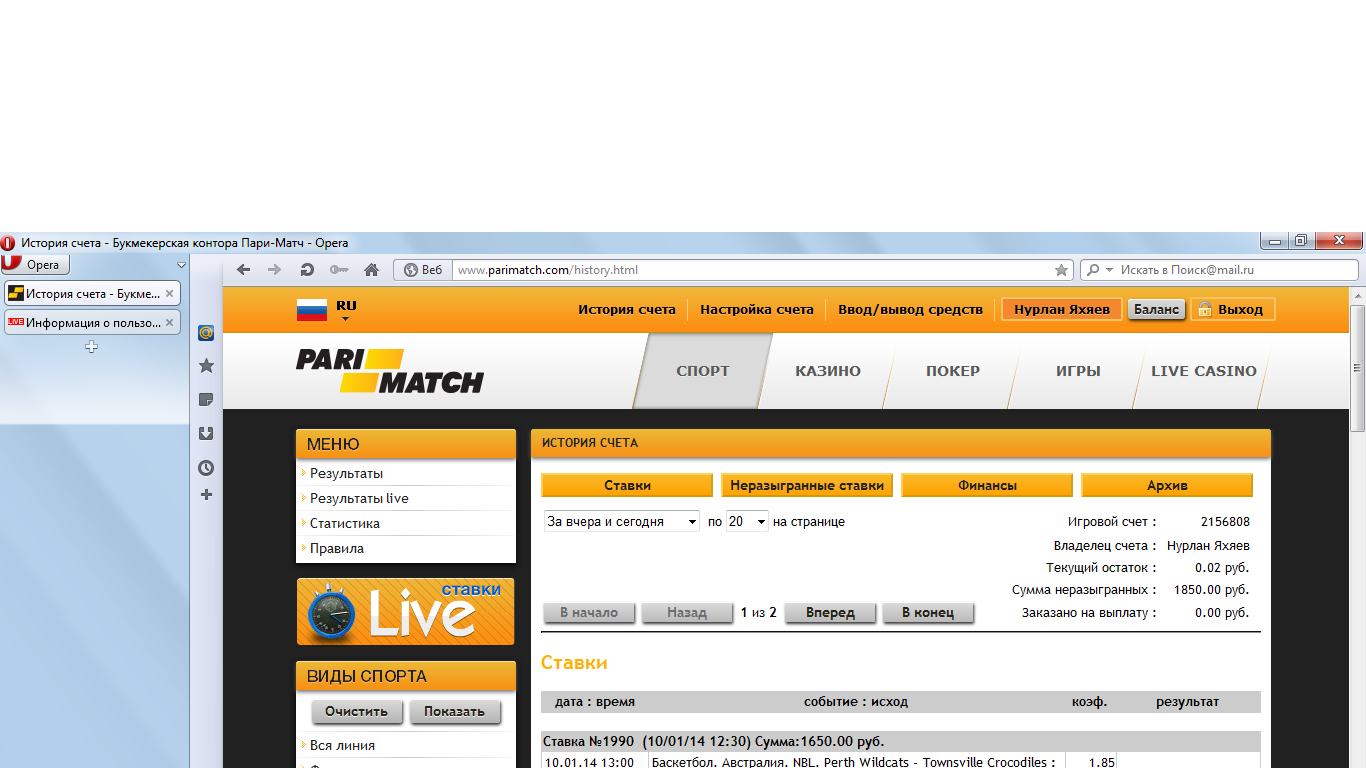Reload the page with the refresh icon
Image resolution: width=1366 pixels, height=768 pixels.
(307, 270)
